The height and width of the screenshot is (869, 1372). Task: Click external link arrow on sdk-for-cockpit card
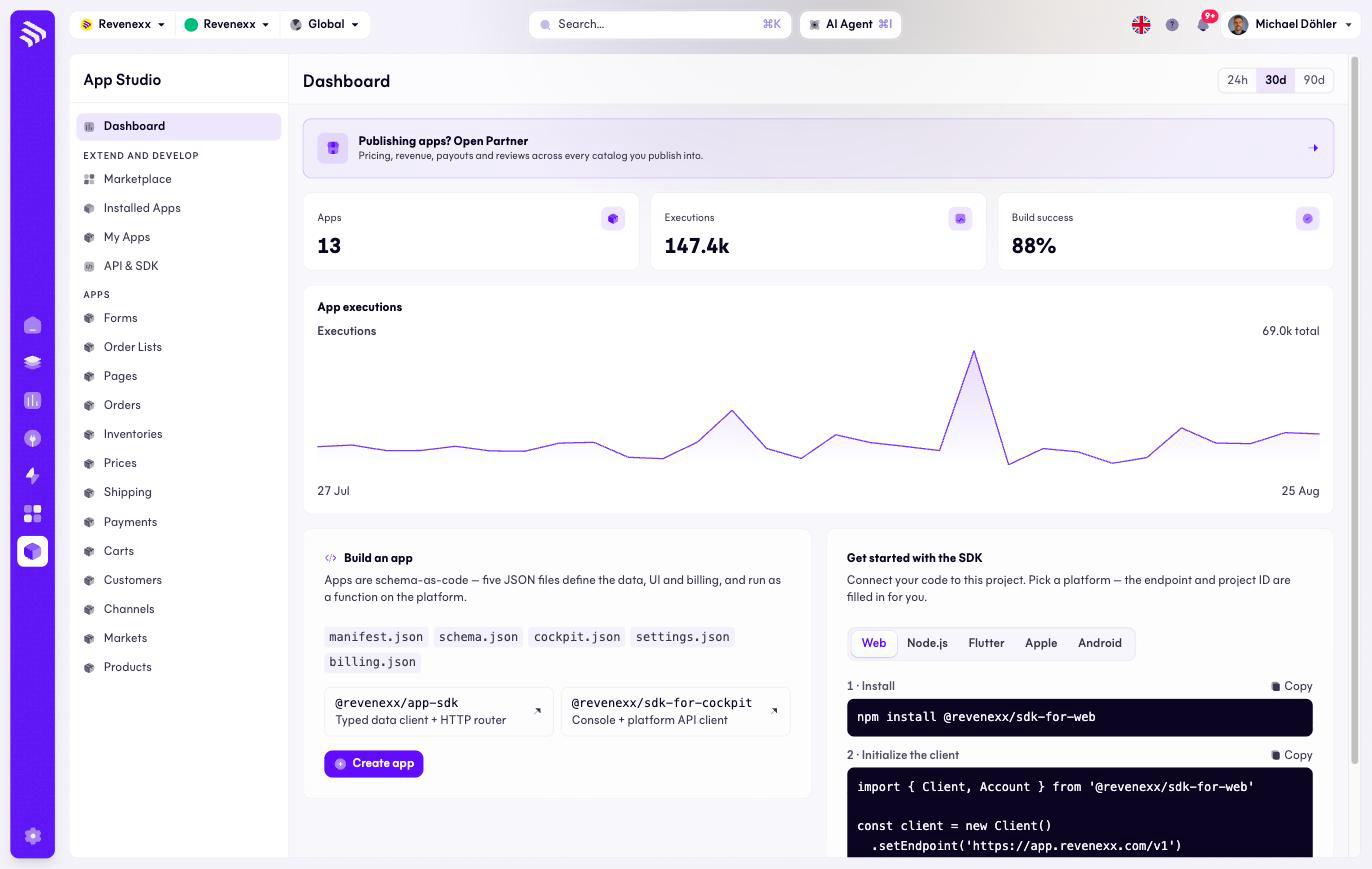(775, 711)
